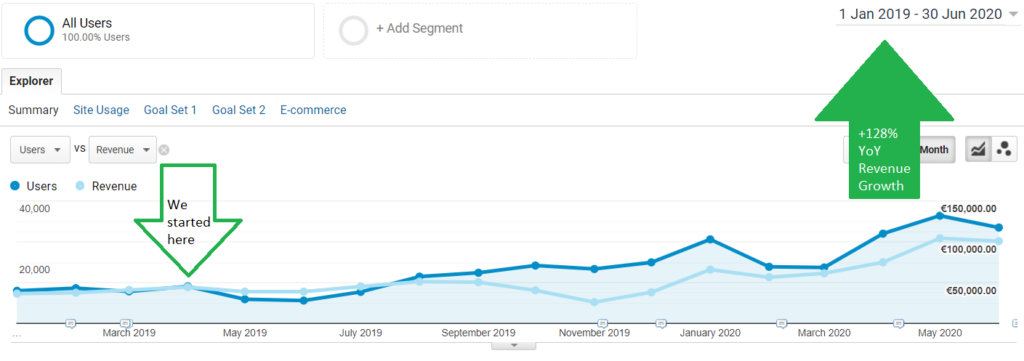The width and height of the screenshot is (1024, 361).
Task: Select the Explorer tab
Action: pyautogui.click(x=31, y=82)
